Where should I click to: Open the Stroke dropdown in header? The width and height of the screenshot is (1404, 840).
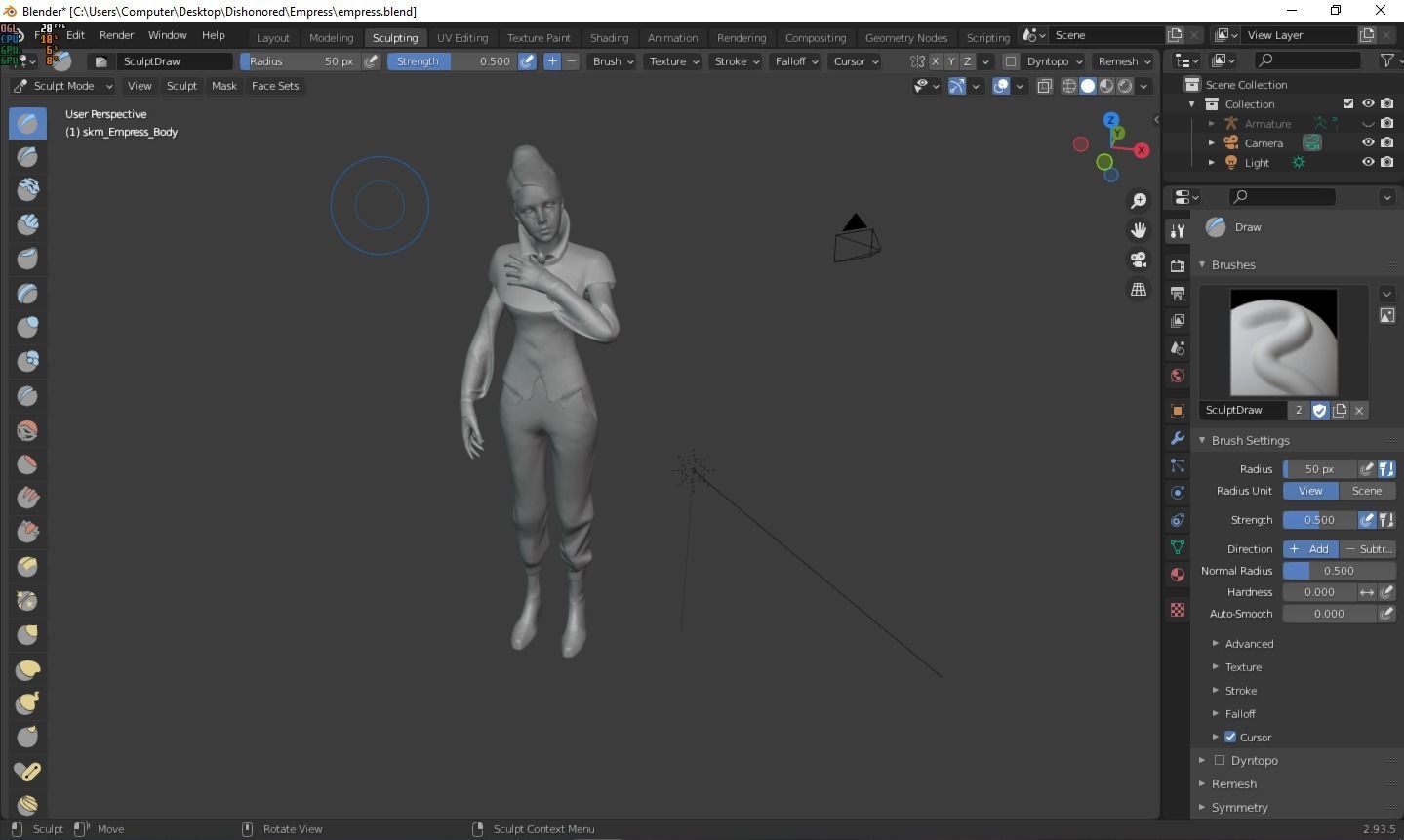pos(737,61)
